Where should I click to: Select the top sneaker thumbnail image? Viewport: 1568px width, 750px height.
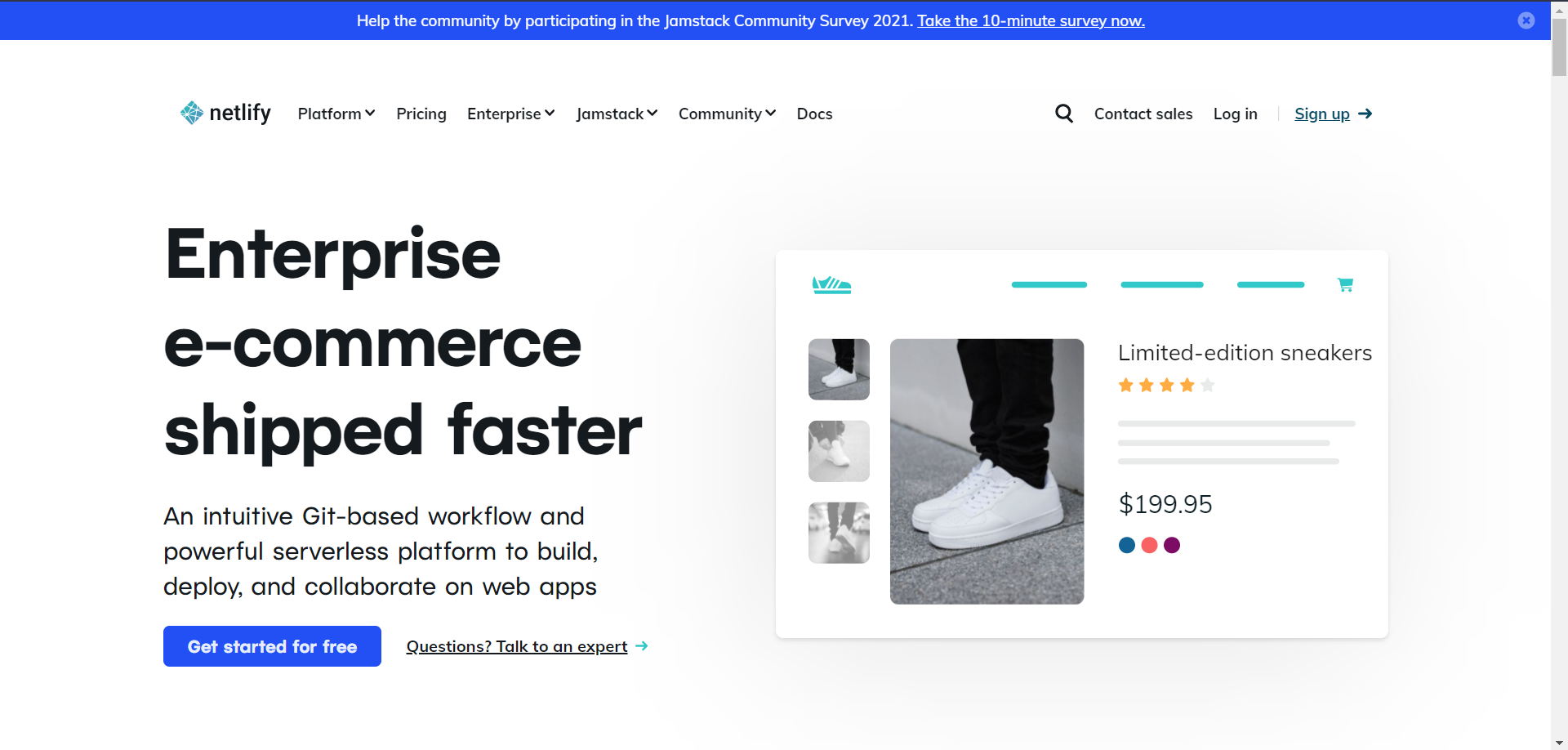pyautogui.click(x=839, y=369)
